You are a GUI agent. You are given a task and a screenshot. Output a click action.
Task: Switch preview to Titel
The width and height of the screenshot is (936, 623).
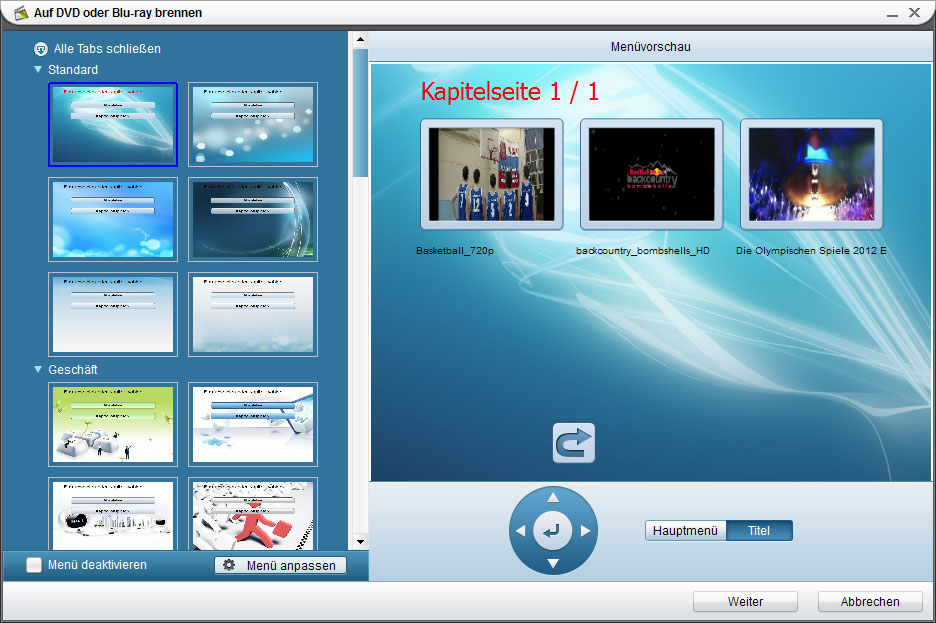pos(759,531)
